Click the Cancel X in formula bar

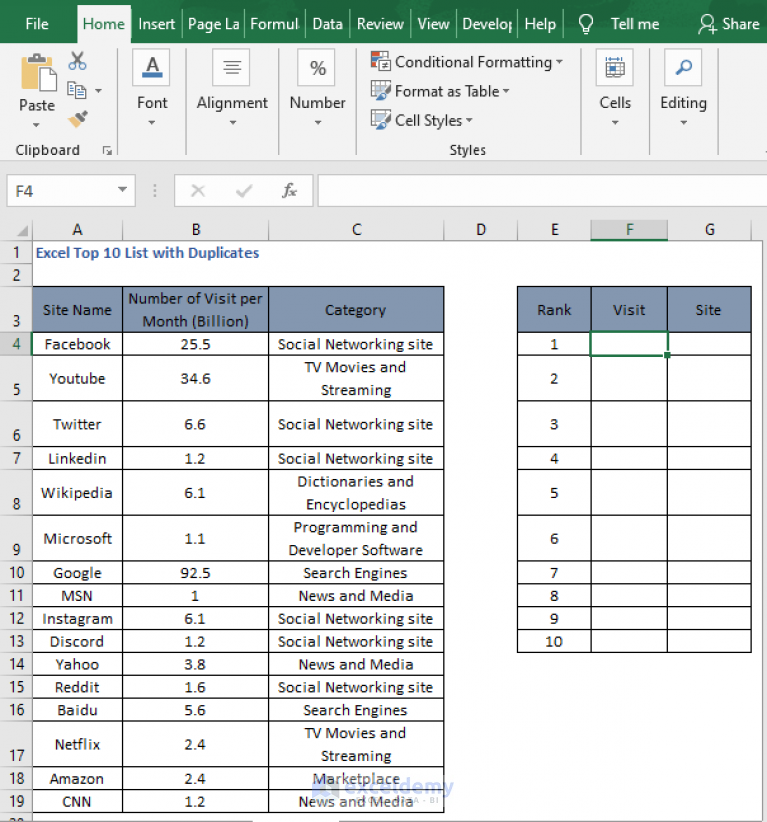(x=198, y=190)
